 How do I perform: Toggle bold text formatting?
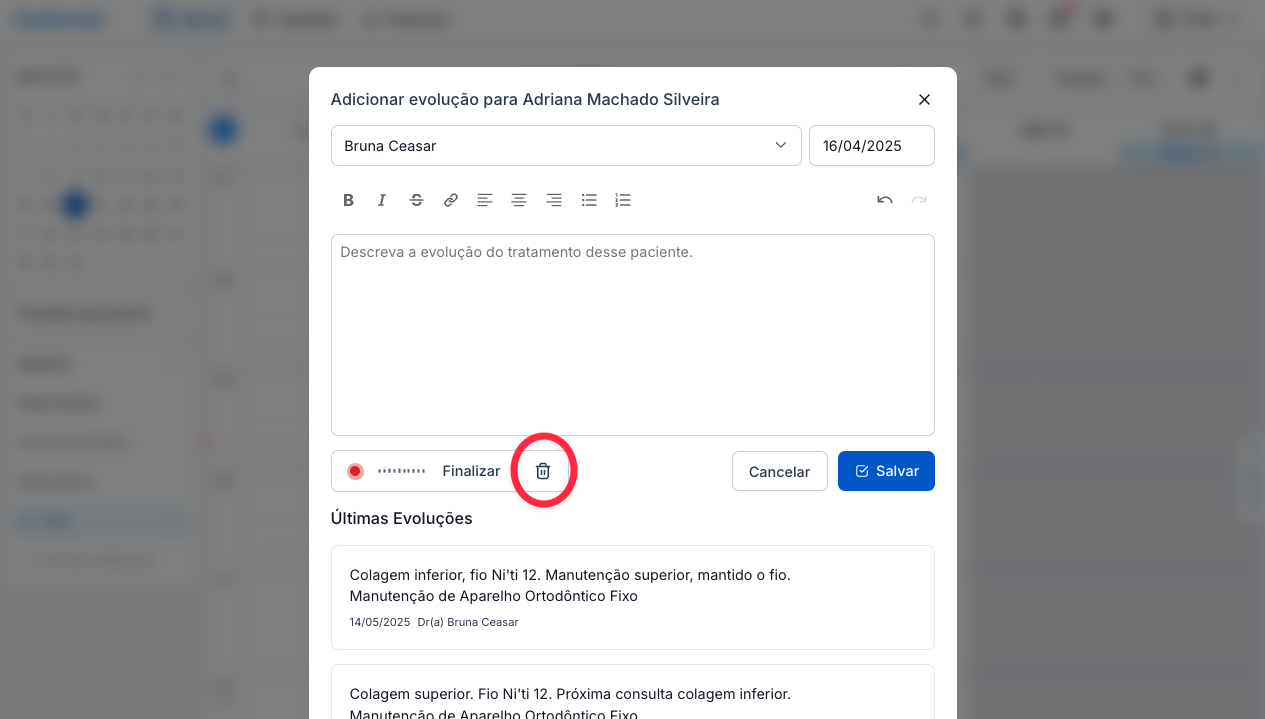point(348,200)
